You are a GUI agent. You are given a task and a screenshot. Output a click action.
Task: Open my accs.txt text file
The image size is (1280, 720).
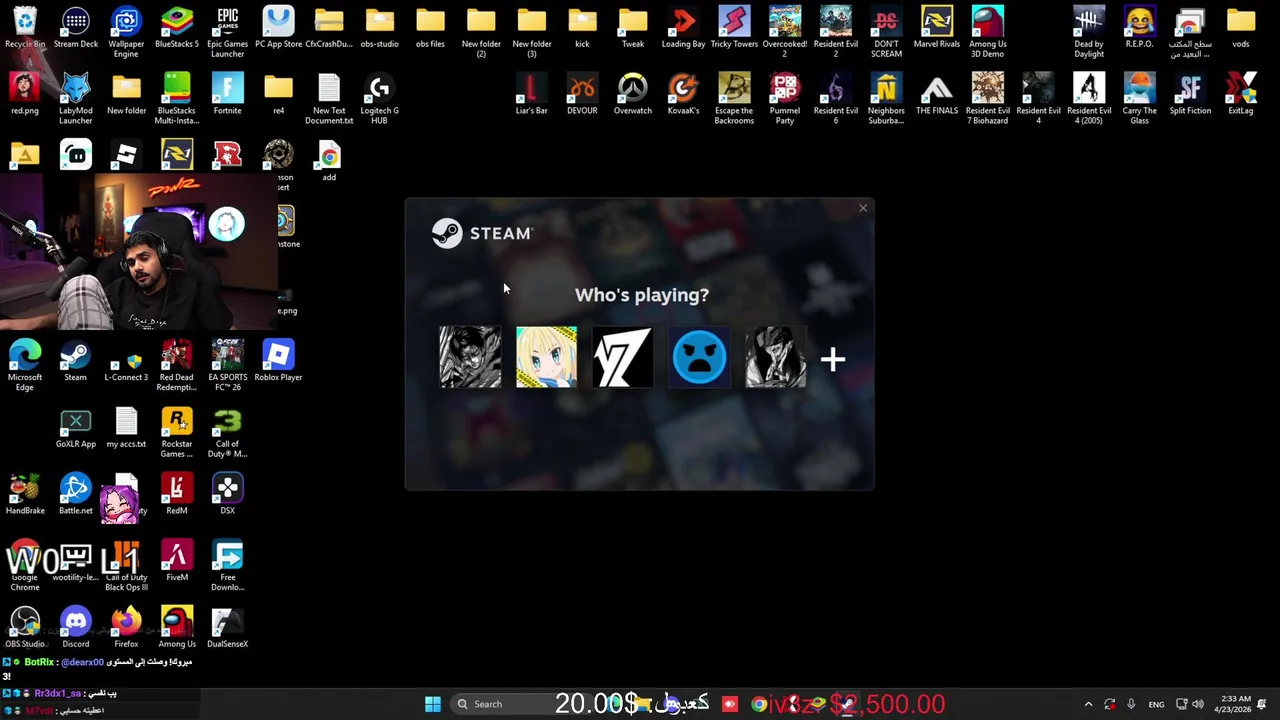coord(126,427)
